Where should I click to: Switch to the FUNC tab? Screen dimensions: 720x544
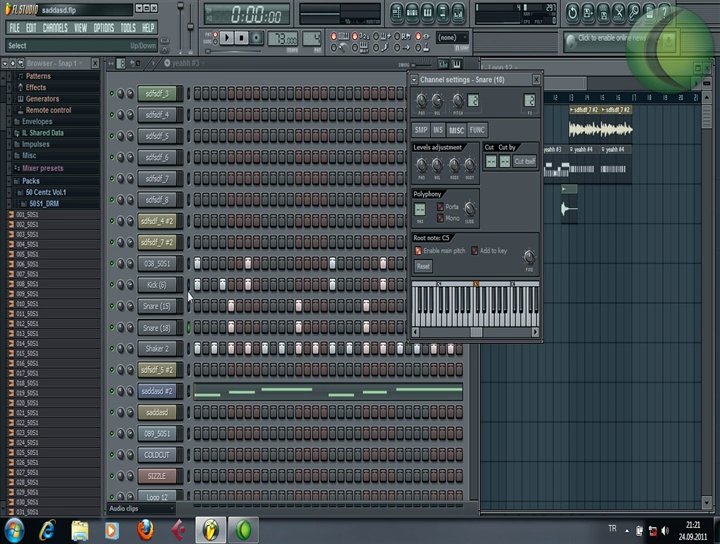[x=477, y=130]
